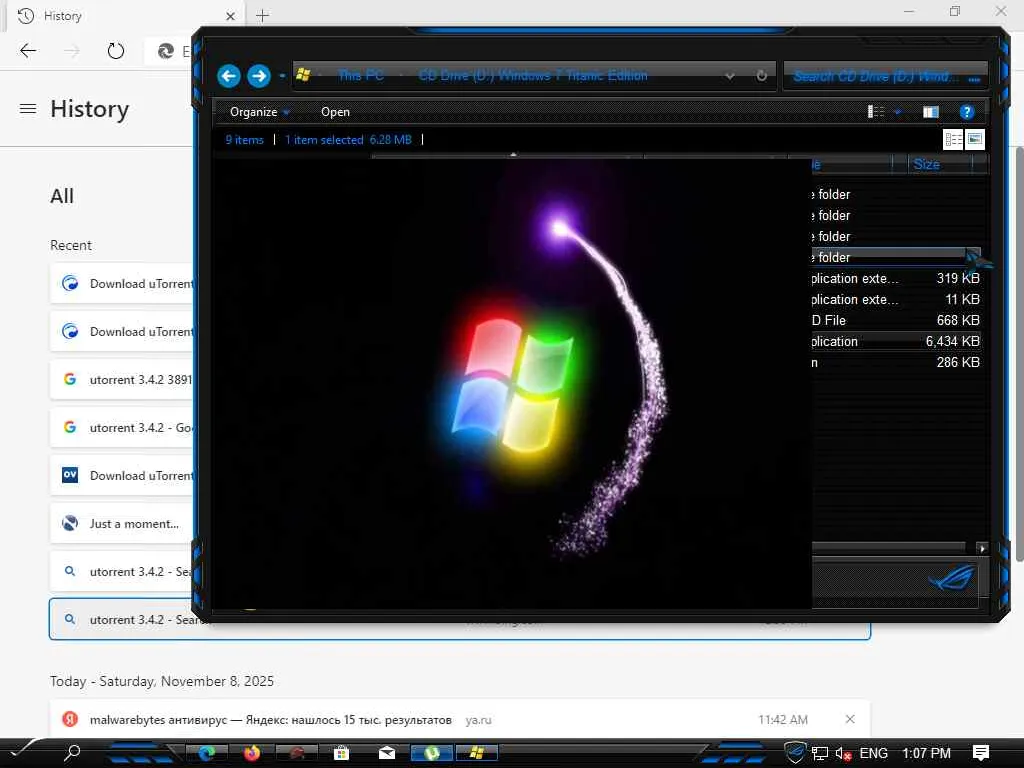The height and width of the screenshot is (768, 1024).
Task: Expand the view options dropdown arrow
Action: point(898,112)
